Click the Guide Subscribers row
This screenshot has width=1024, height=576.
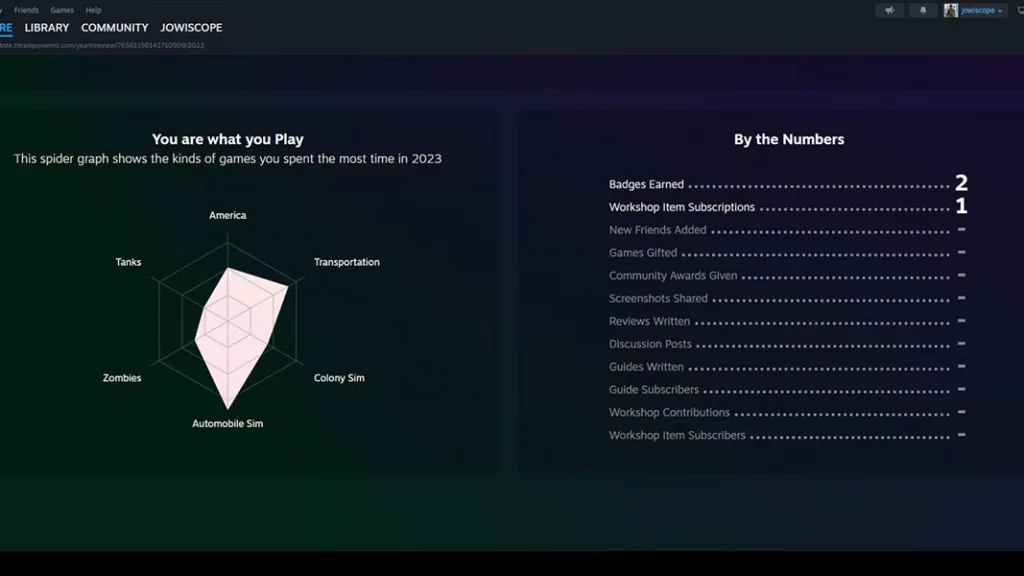(788, 390)
